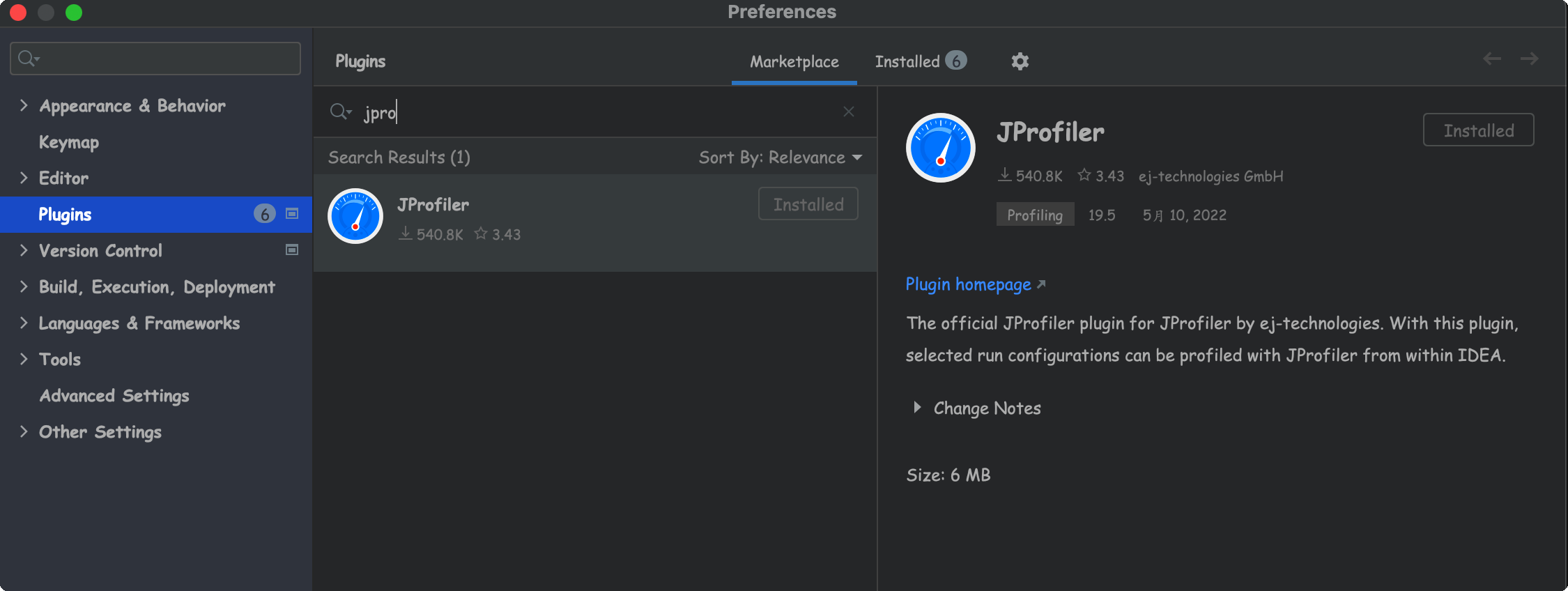Open plugin search history magnifier icon
This screenshot has width=1568, height=591.
[341, 112]
